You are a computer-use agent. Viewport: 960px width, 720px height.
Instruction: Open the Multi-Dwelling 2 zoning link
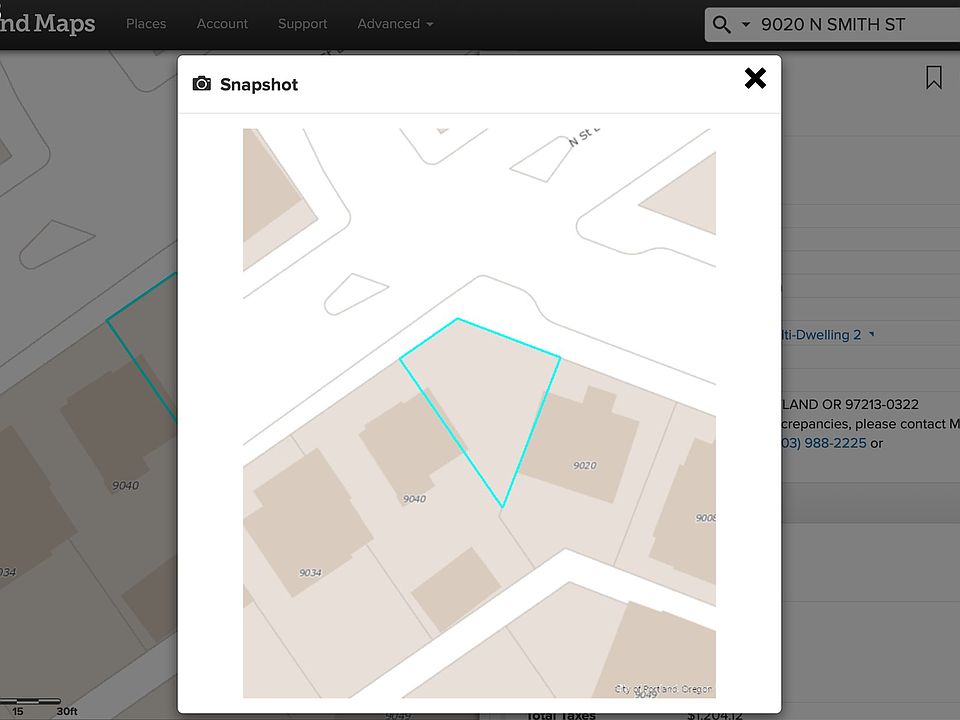tap(820, 335)
